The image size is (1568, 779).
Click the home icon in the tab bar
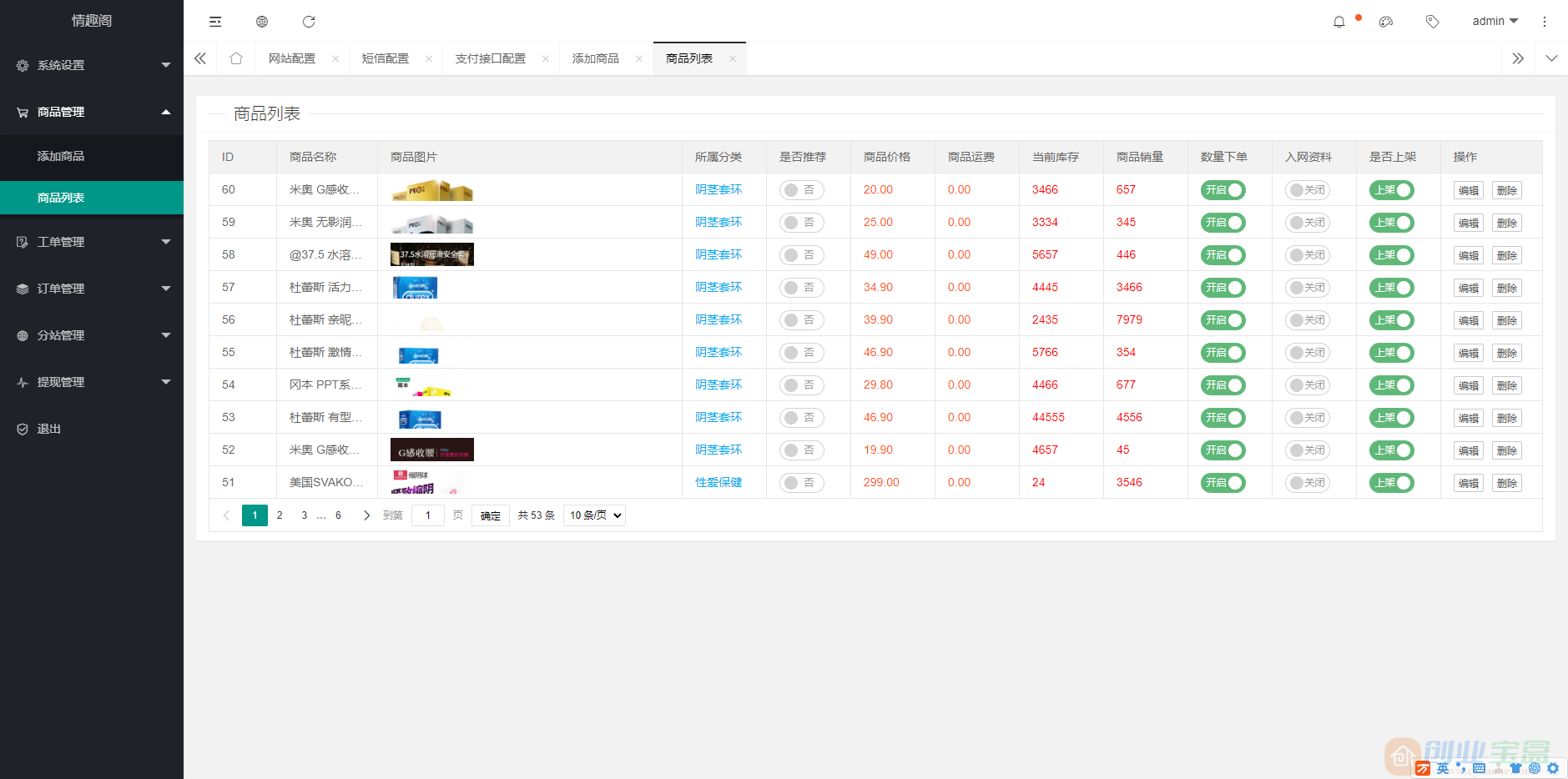pyautogui.click(x=235, y=58)
